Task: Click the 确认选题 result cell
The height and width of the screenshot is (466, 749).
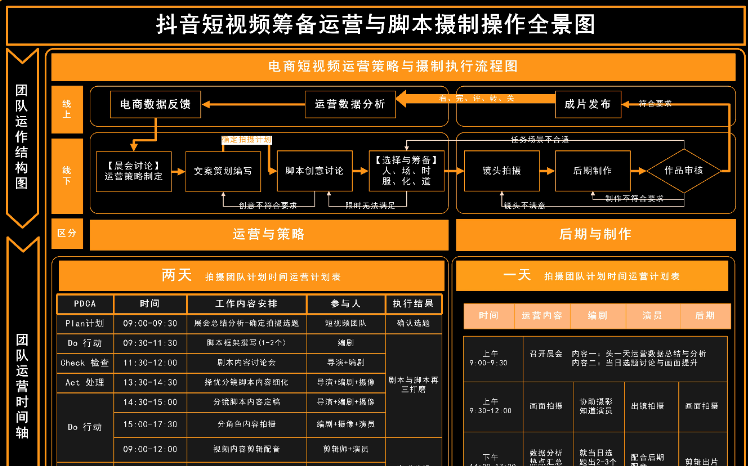Action: pos(413,323)
